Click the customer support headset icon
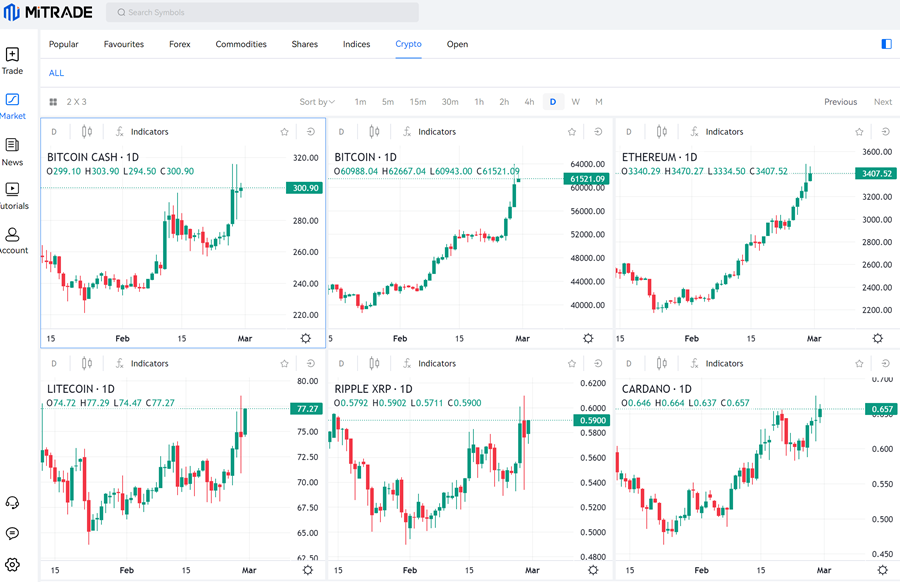Screen dimensions: 900x582 point(12,503)
